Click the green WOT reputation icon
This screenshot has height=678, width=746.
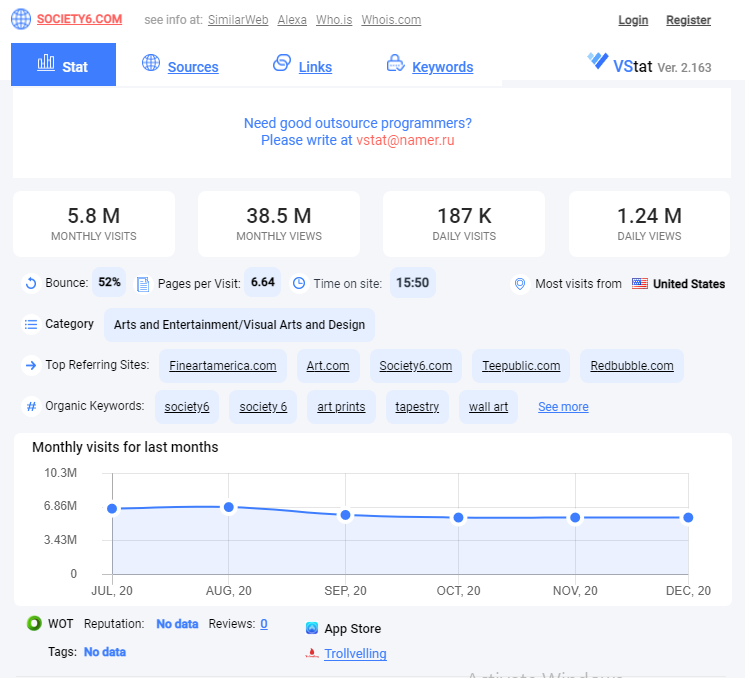tap(34, 623)
